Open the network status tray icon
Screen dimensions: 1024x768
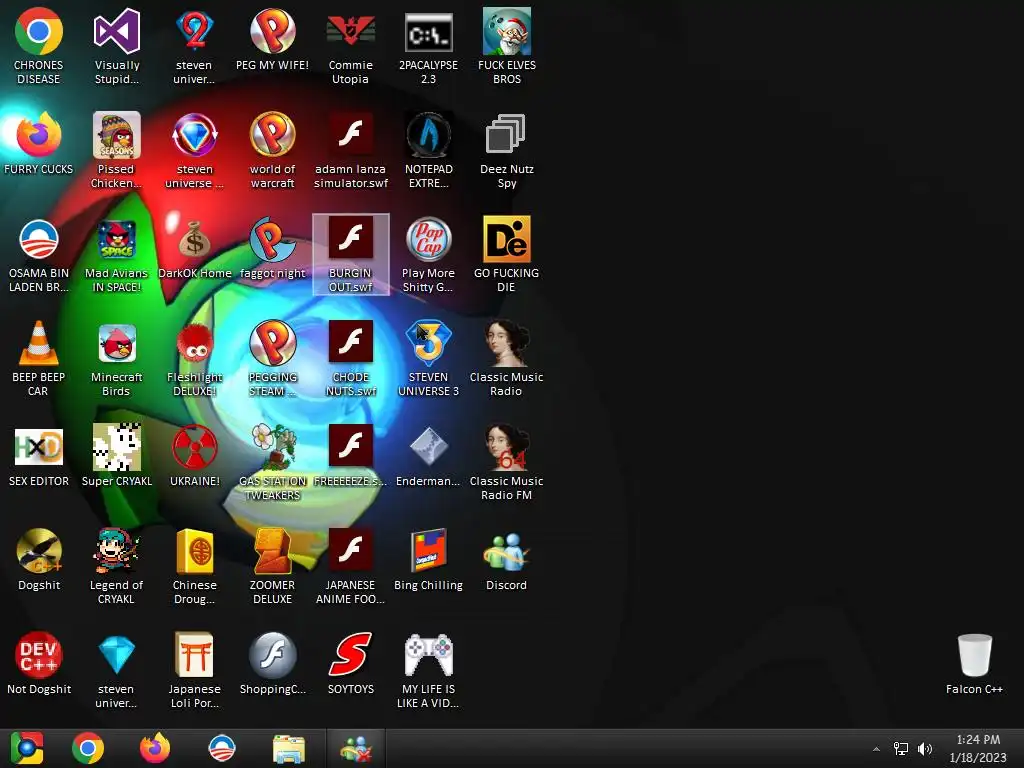901,749
